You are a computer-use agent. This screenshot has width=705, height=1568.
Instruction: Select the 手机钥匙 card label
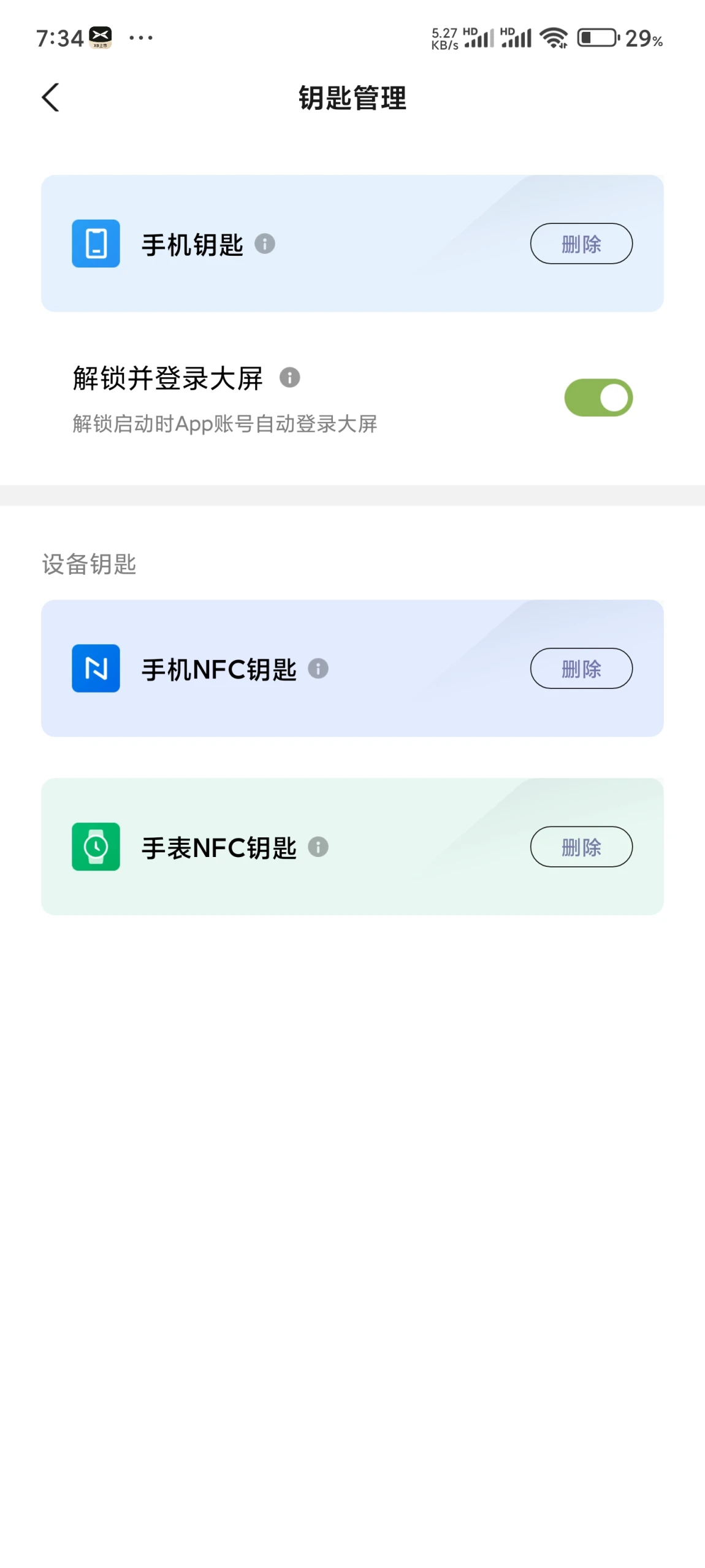coord(192,244)
